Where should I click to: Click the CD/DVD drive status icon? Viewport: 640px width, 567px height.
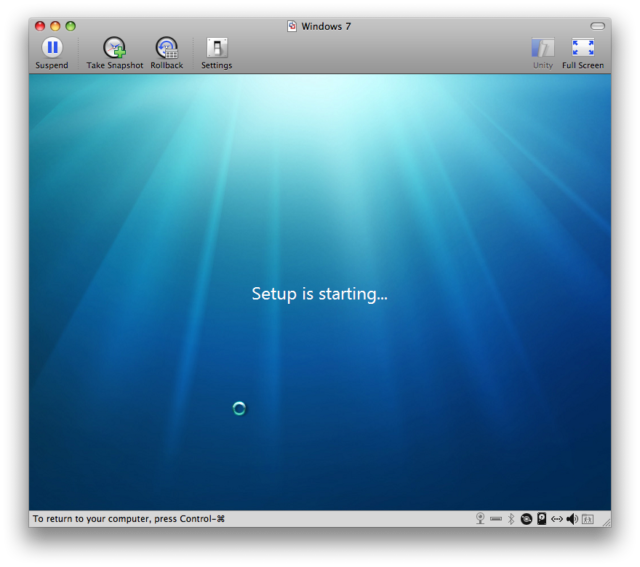(x=526, y=519)
